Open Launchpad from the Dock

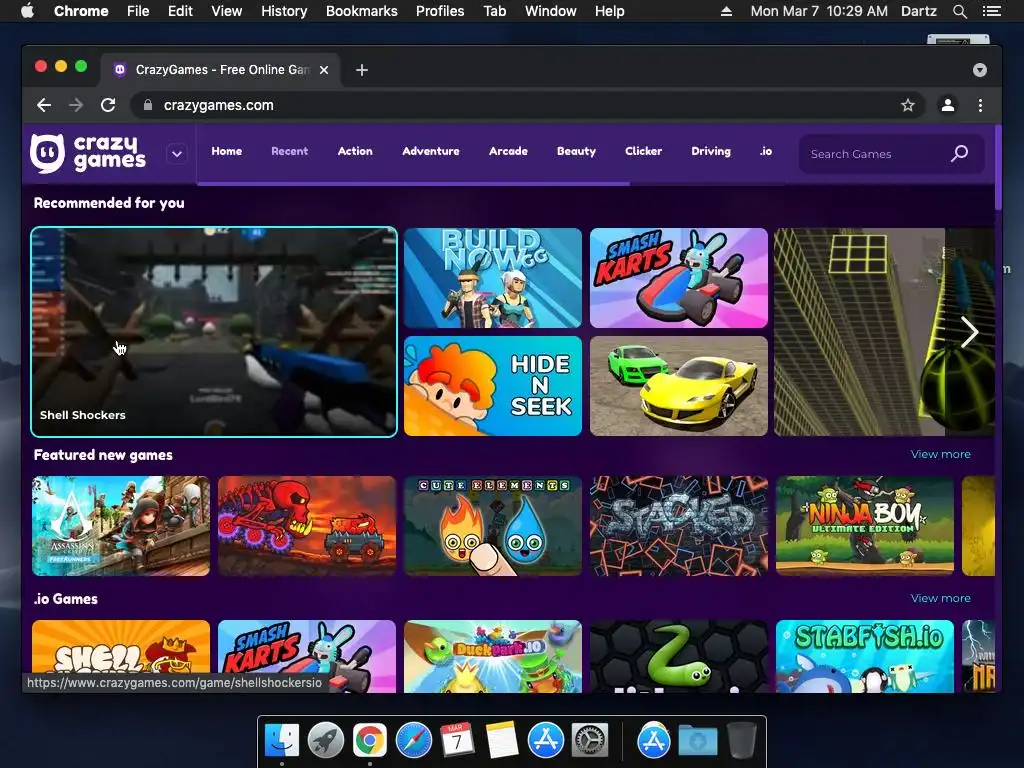[x=326, y=741]
